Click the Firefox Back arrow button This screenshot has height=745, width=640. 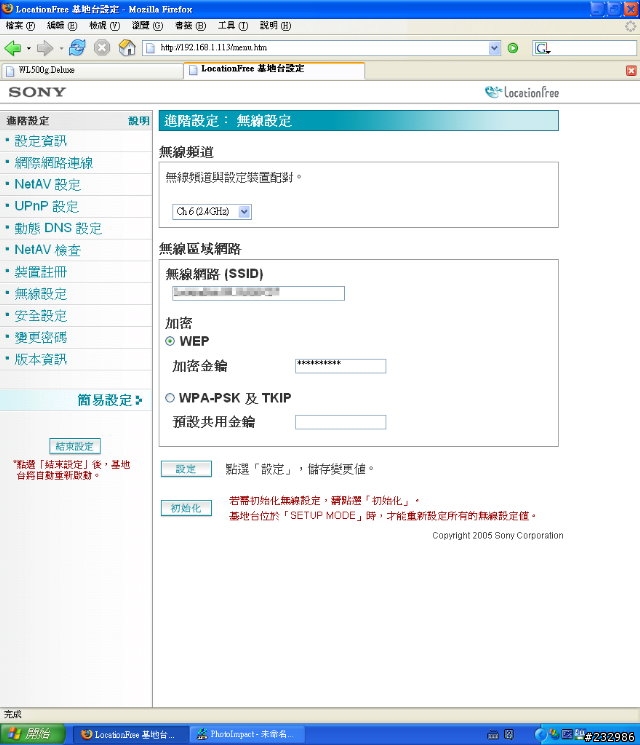pyautogui.click(x=13, y=48)
